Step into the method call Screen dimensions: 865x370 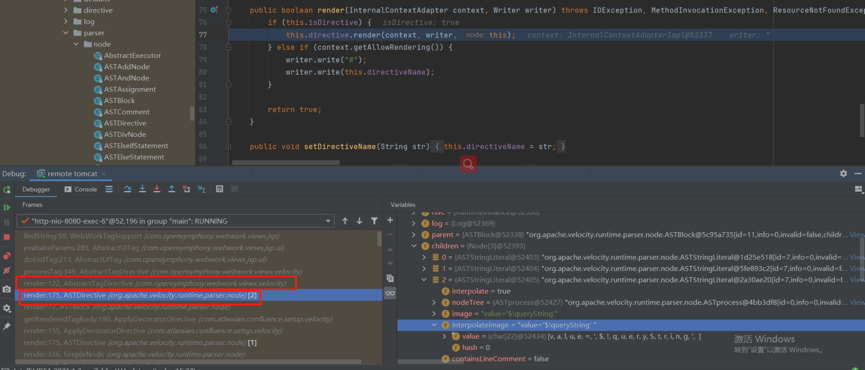pyautogui.click(x=142, y=189)
